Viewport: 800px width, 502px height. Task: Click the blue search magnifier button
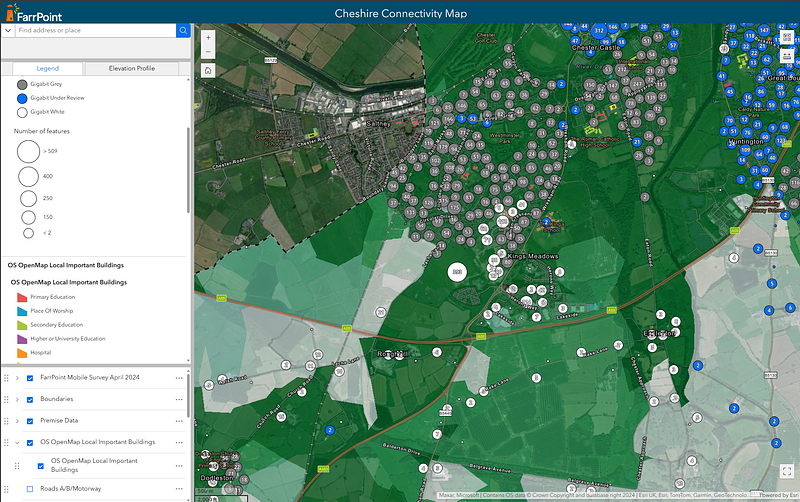click(x=183, y=31)
